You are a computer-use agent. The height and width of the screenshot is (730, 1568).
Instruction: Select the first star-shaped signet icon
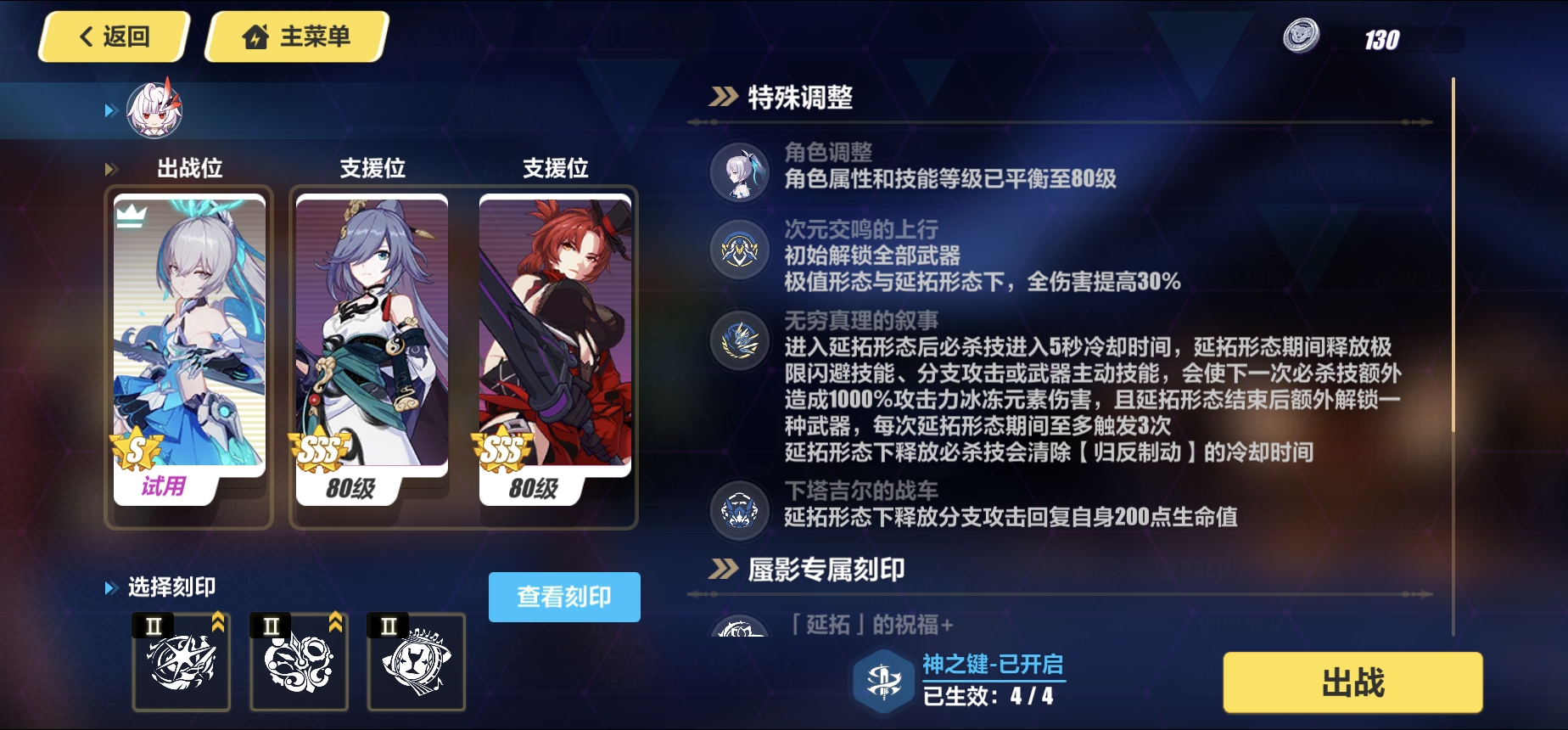coord(182,661)
